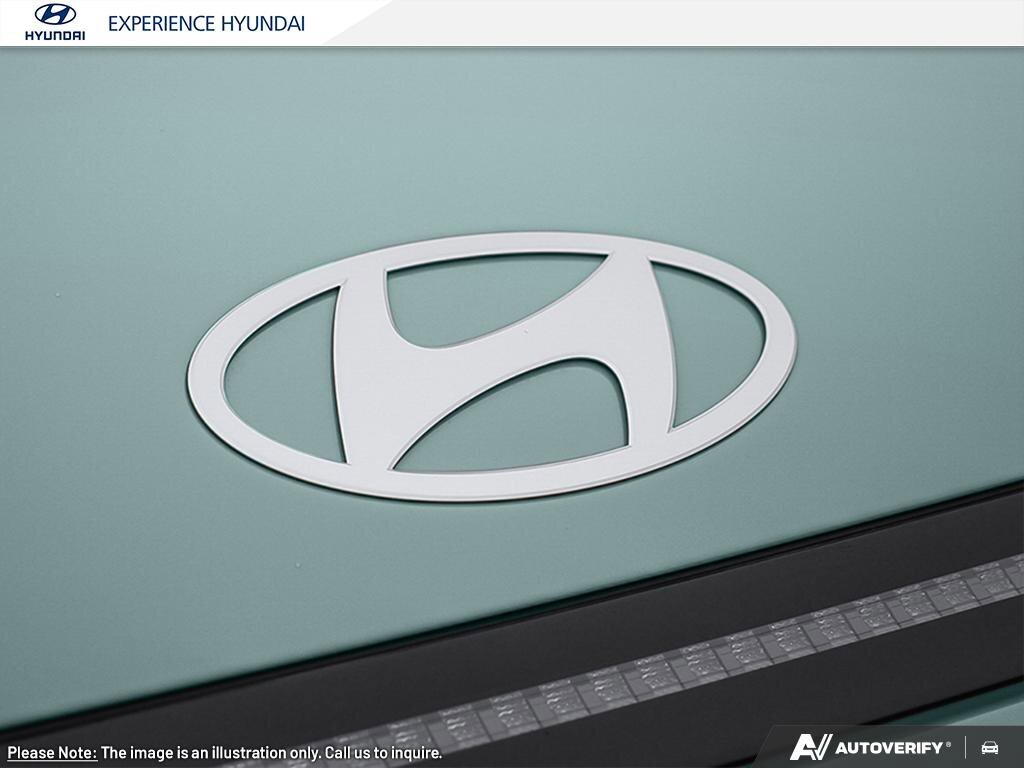Click the AutoVerify AV logo mark
This screenshot has width=1024, height=768.
coord(810,747)
